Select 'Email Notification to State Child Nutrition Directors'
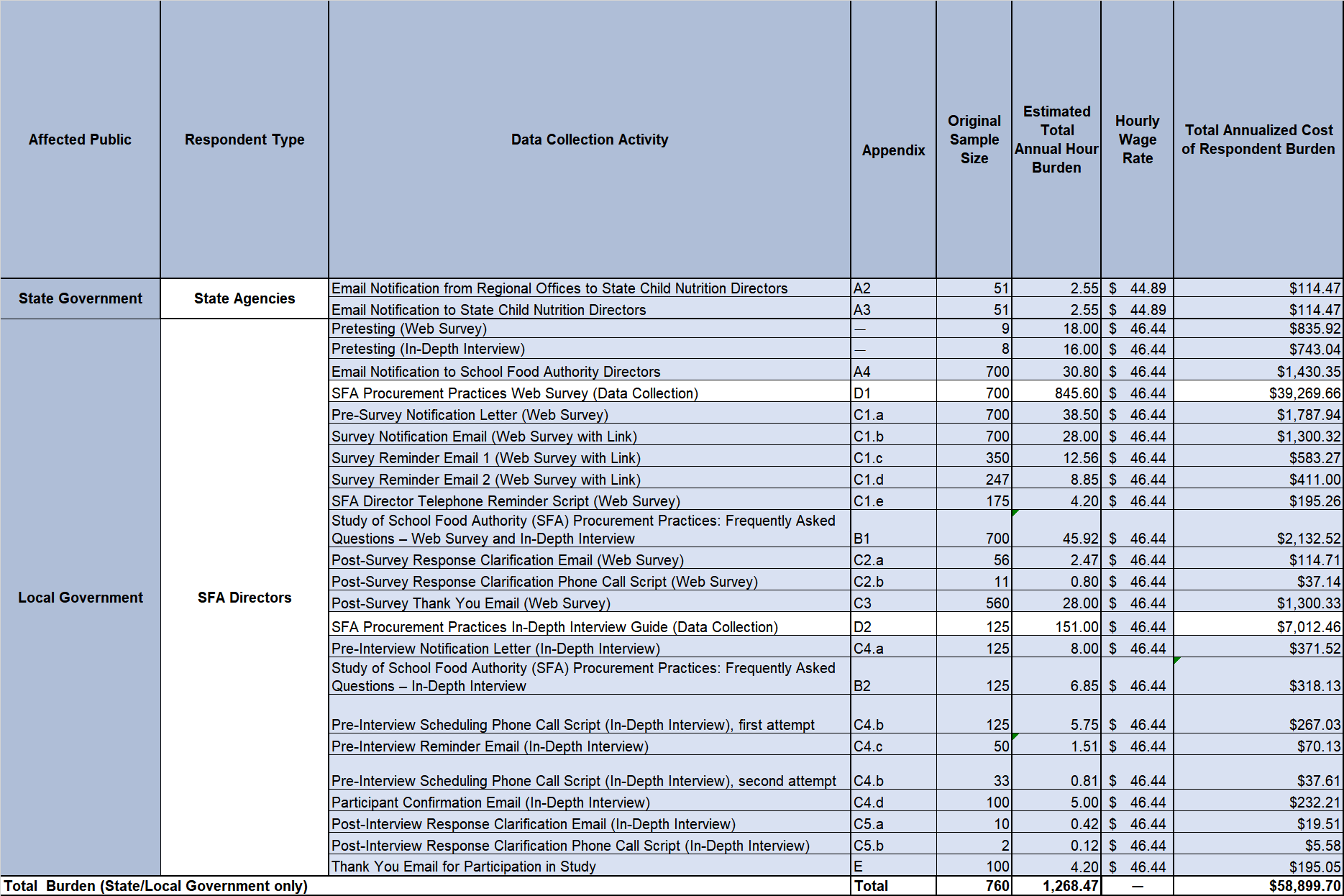 [589, 309]
